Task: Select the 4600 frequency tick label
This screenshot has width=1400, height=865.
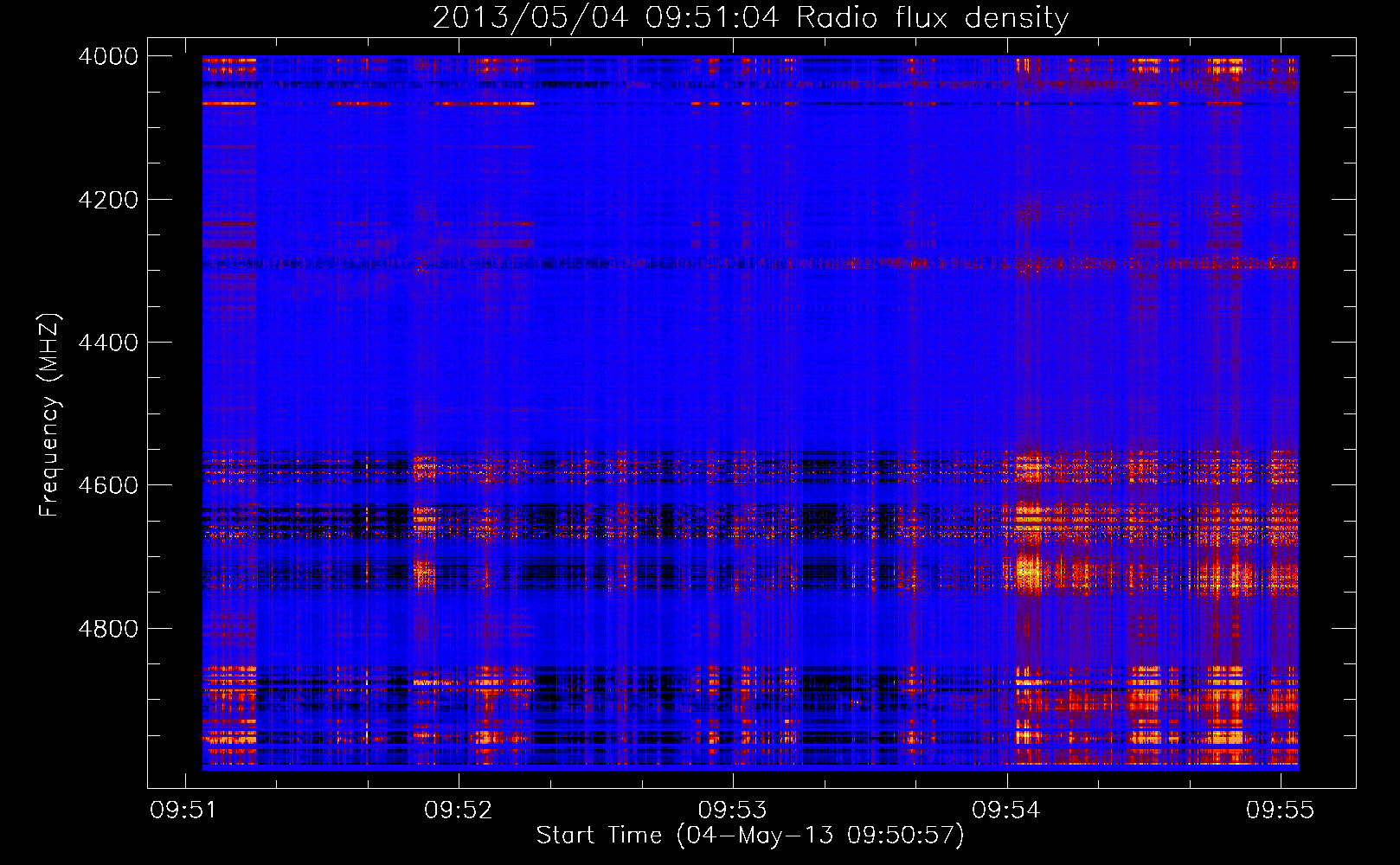Action: (x=108, y=485)
